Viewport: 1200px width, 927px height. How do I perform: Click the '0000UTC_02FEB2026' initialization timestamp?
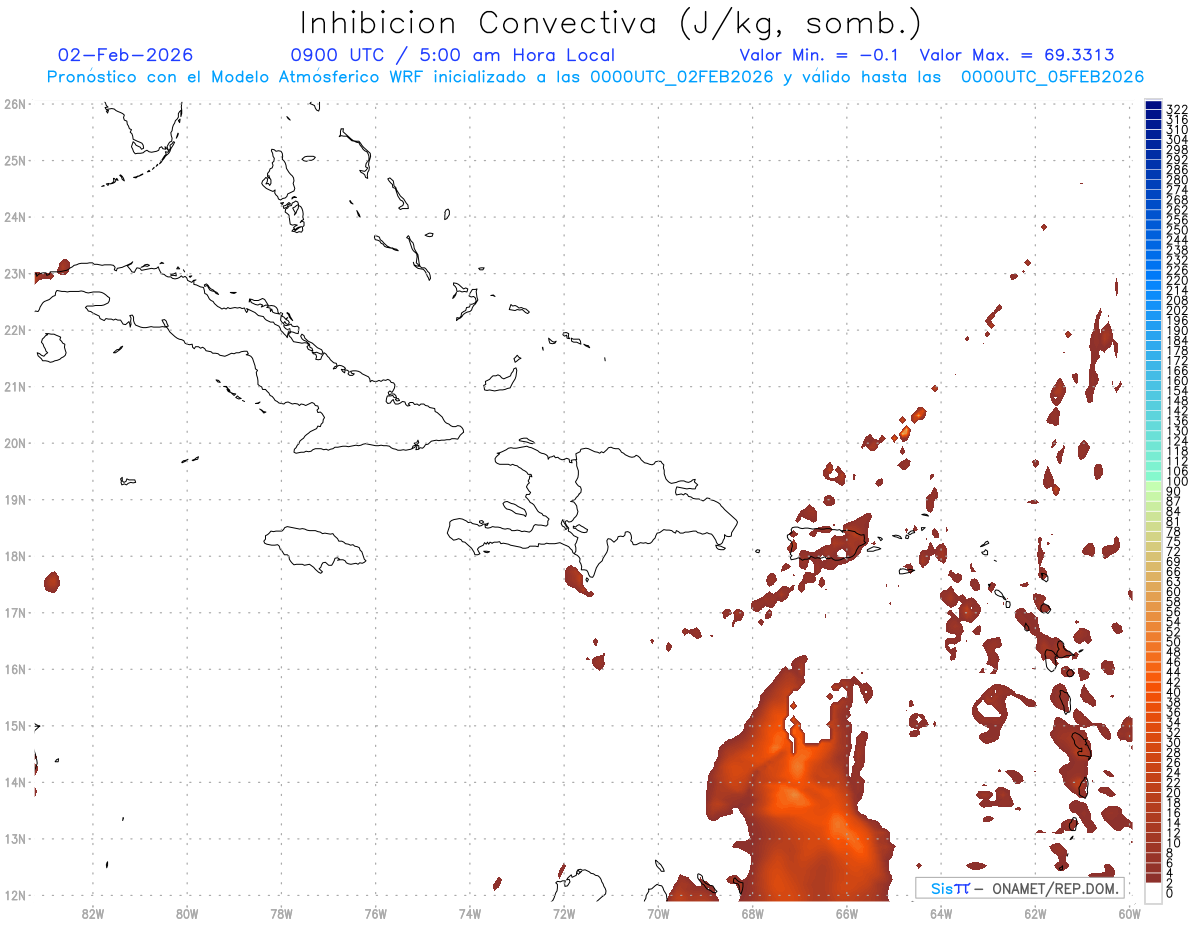pos(682,77)
